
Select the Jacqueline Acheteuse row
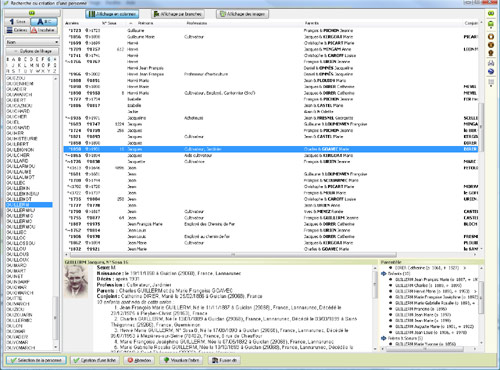click(271, 118)
